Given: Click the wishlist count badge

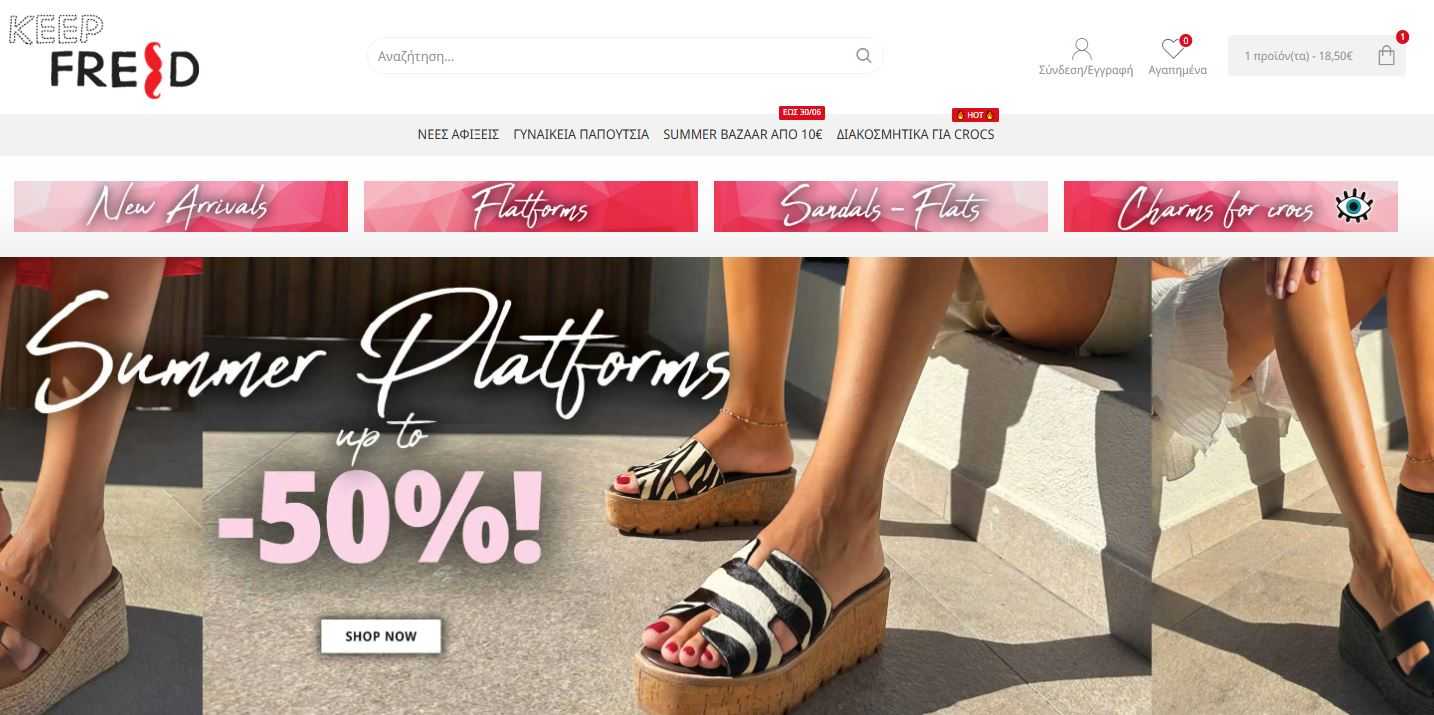Looking at the screenshot, I should pos(1185,41).
